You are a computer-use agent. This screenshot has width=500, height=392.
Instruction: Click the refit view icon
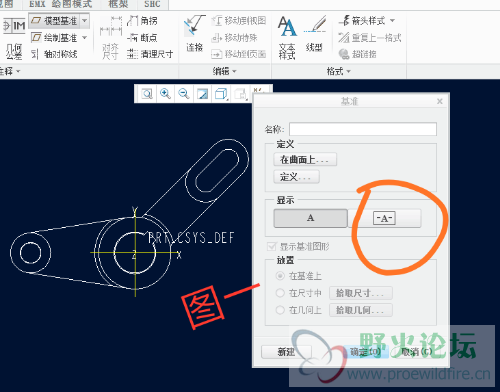click(147, 94)
